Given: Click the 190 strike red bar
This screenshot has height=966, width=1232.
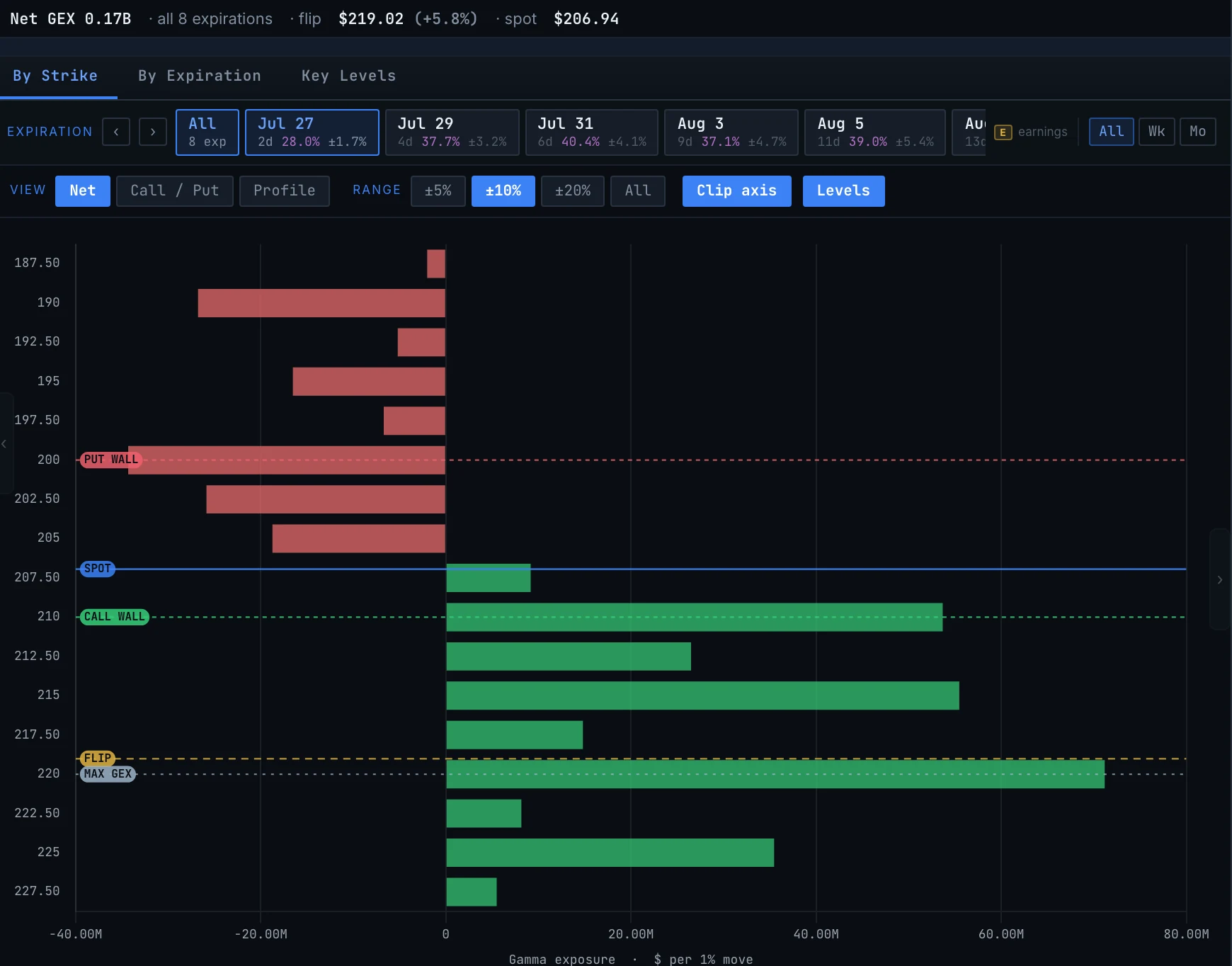Looking at the screenshot, I should pos(321,303).
